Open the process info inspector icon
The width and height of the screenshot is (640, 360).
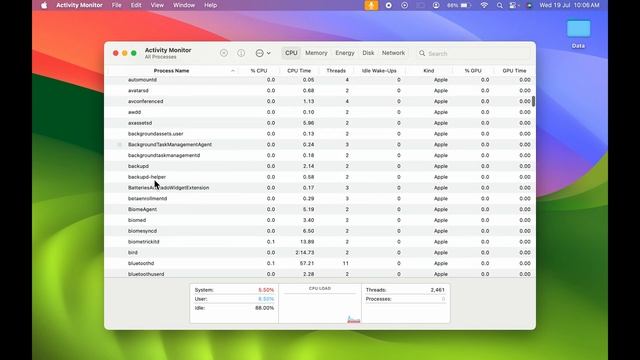pos(241,53)
